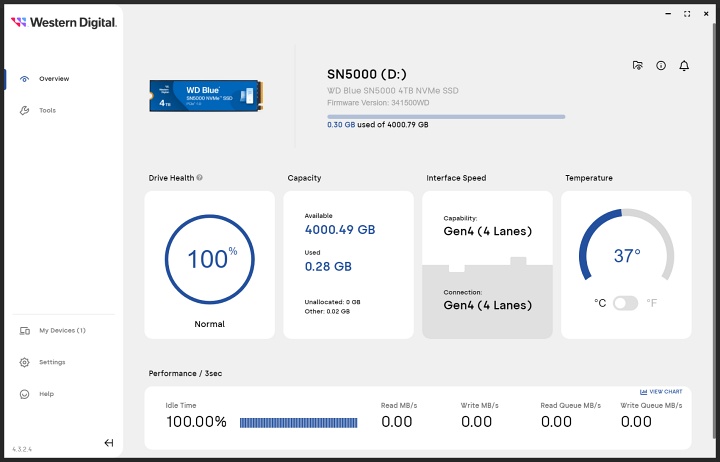Click 'Other: 0.02 GB' text

pyautogui.click(x=327, y=311)
